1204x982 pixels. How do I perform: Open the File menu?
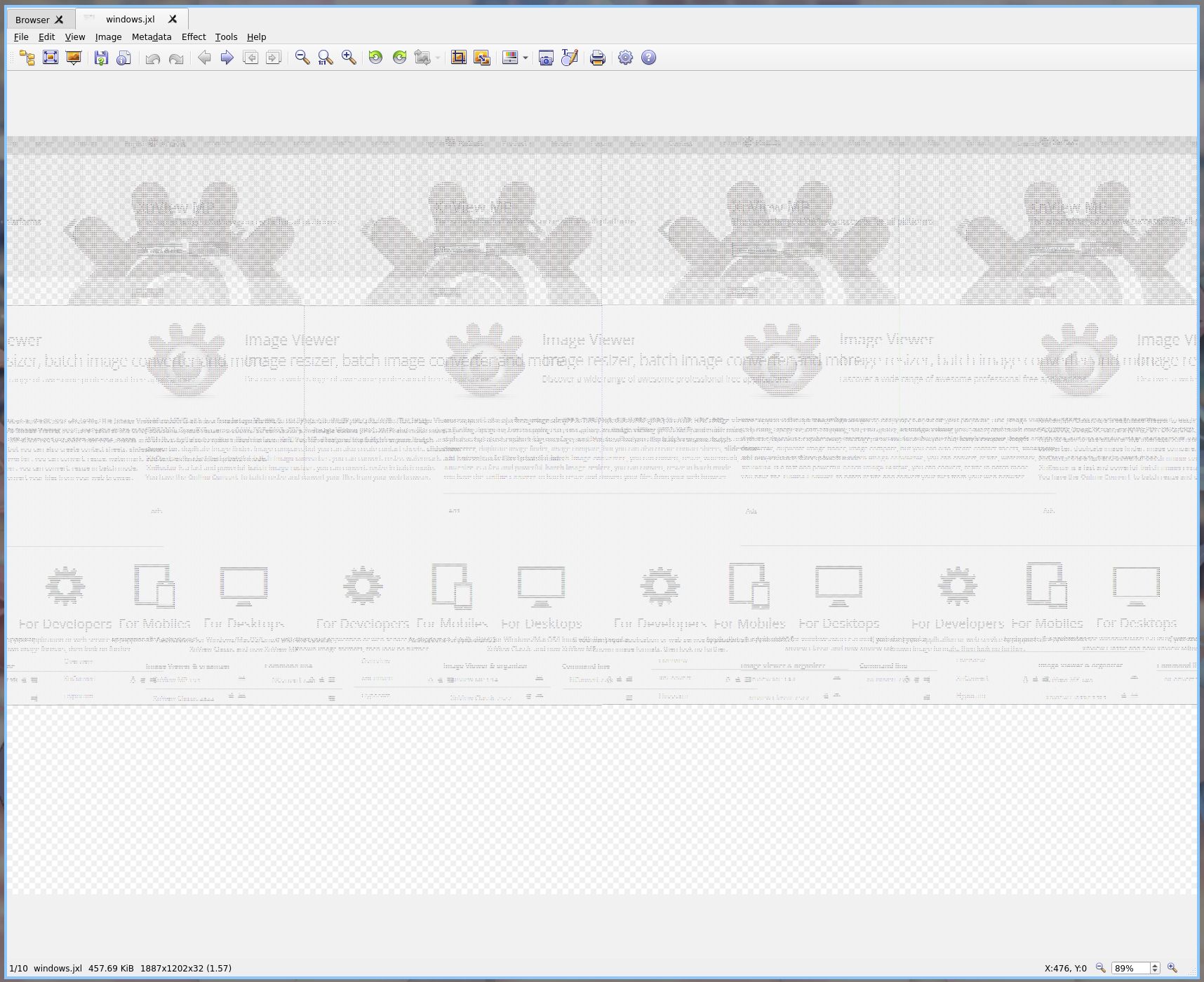pyautogui.click(x=21, y=37)
